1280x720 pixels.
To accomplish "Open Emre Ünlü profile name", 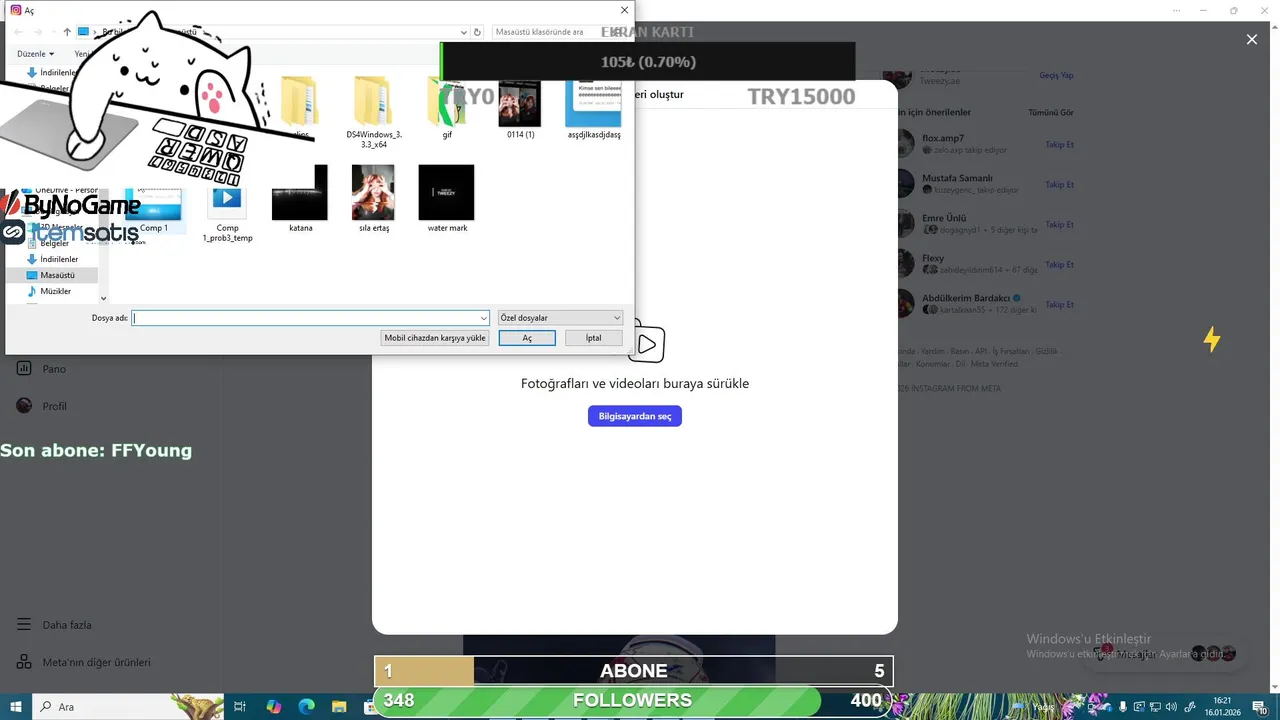I will [x=944, y=218].
